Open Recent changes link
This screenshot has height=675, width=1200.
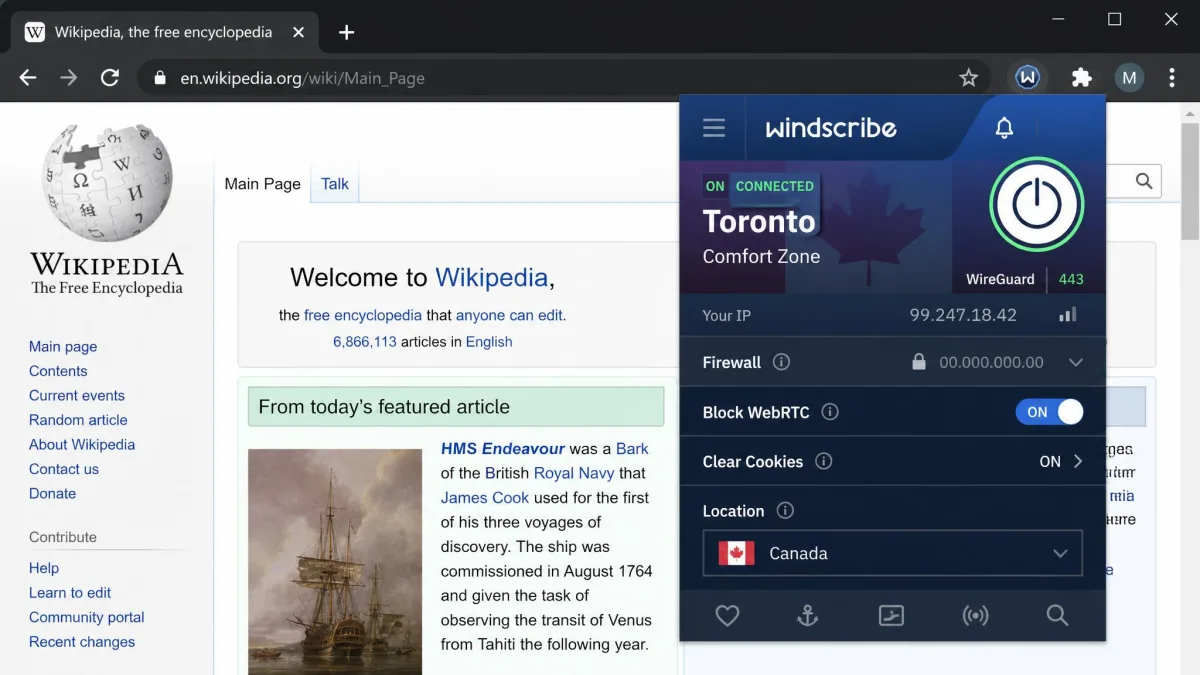(82, 642)
